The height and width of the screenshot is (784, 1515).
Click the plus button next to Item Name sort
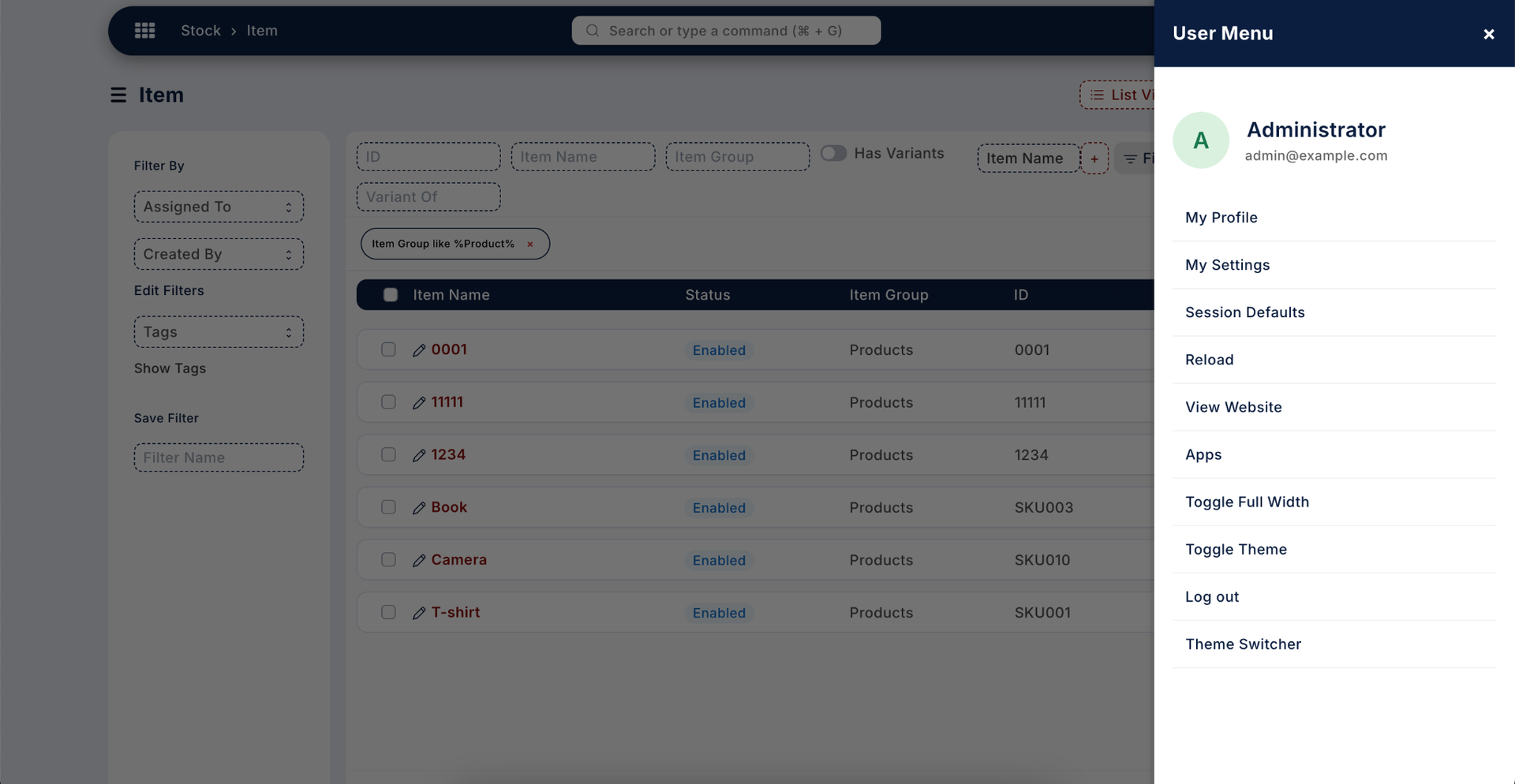point(1094,159)
